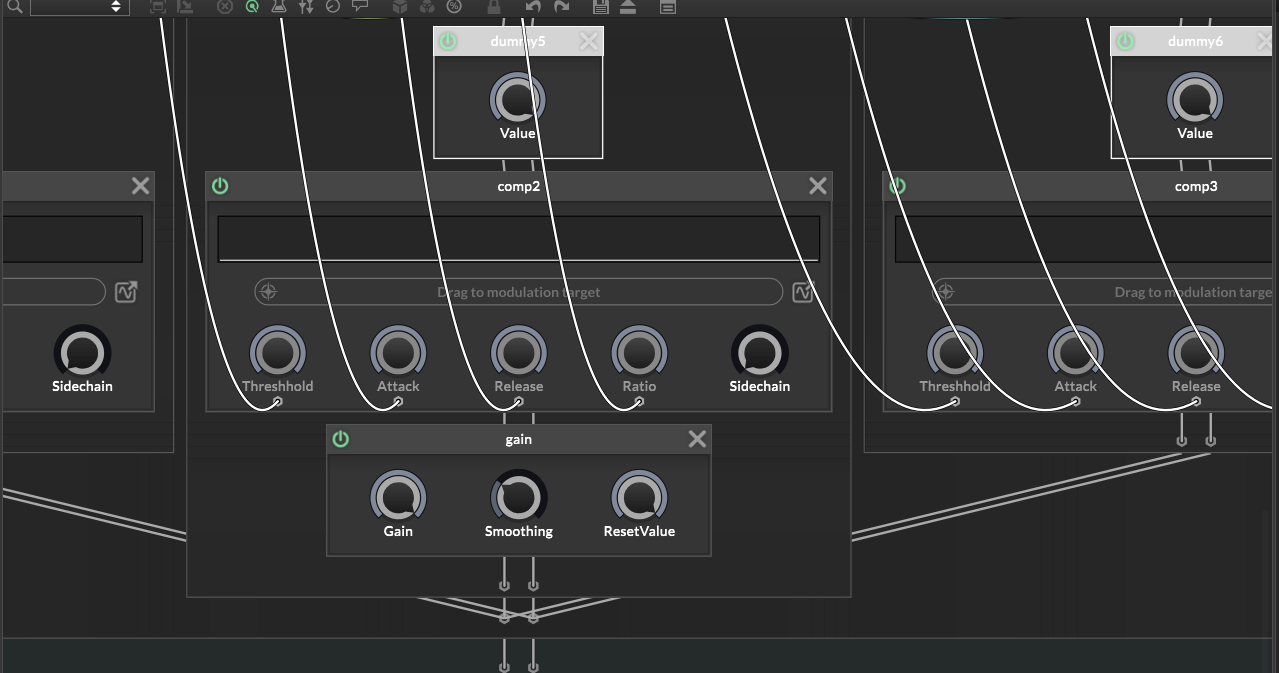Screen dimensions: 1279x673
Task: Click the floppy disk save icon
Action: 600,6
